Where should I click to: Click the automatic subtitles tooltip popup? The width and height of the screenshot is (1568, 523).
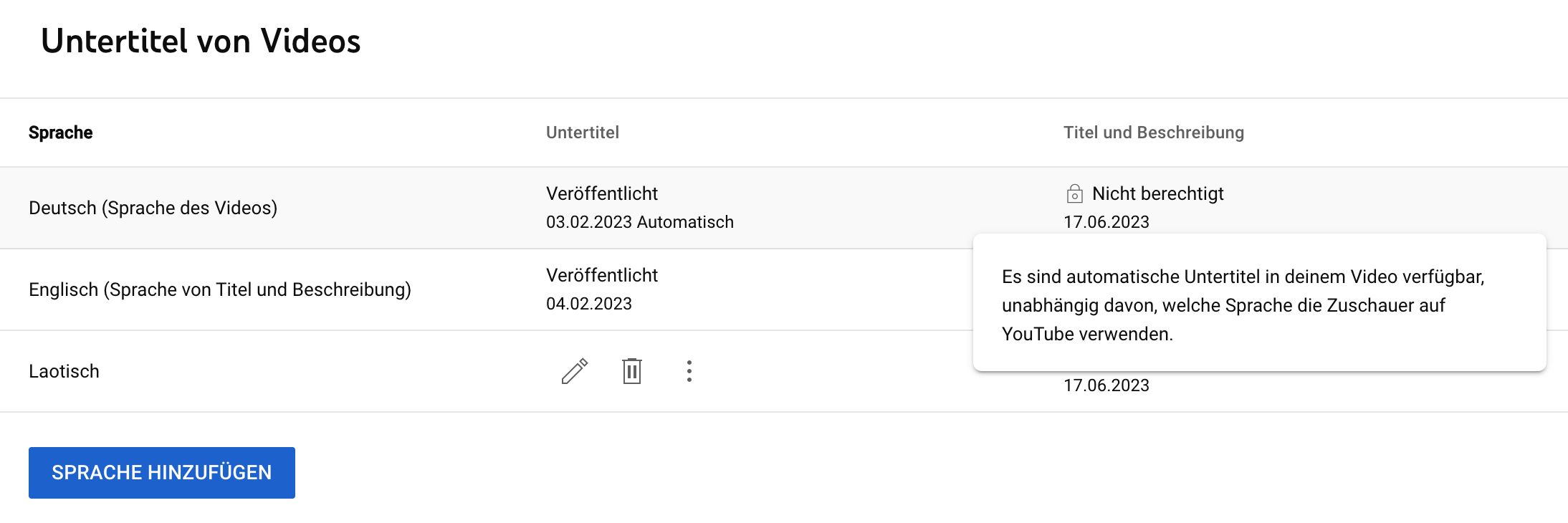pyautogui.click(x=1258, y=305)
